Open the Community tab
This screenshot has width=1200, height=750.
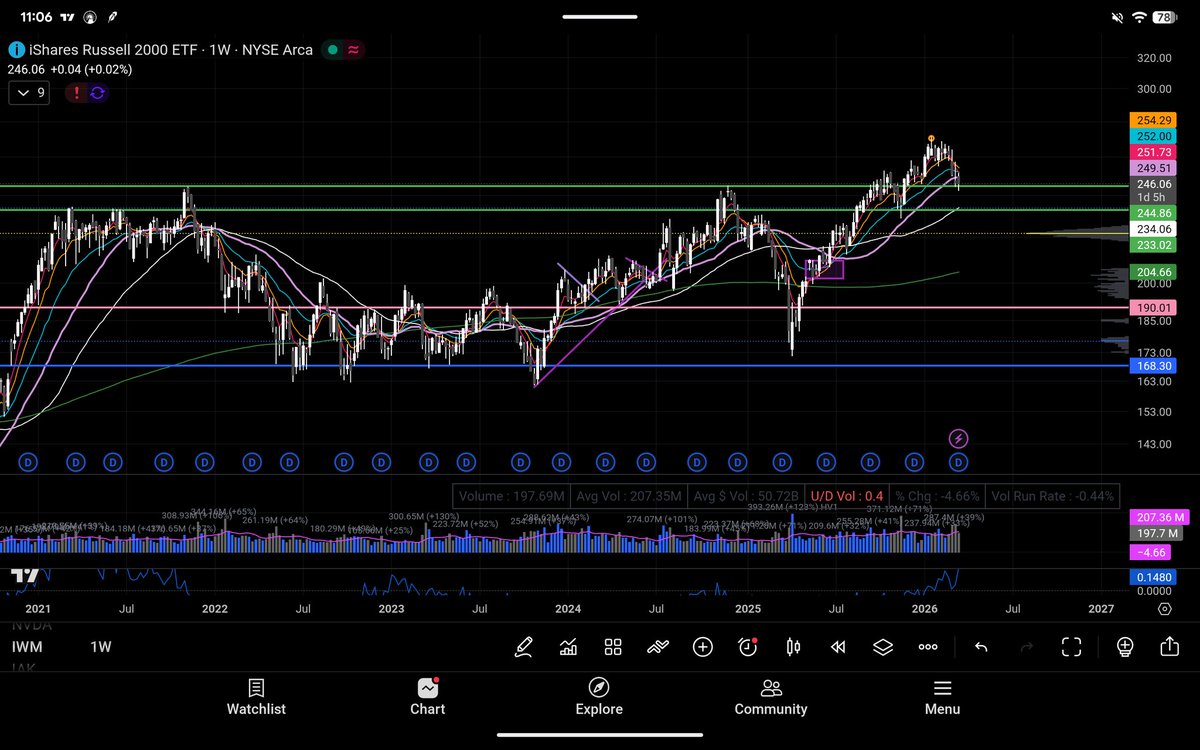(771, 698)
